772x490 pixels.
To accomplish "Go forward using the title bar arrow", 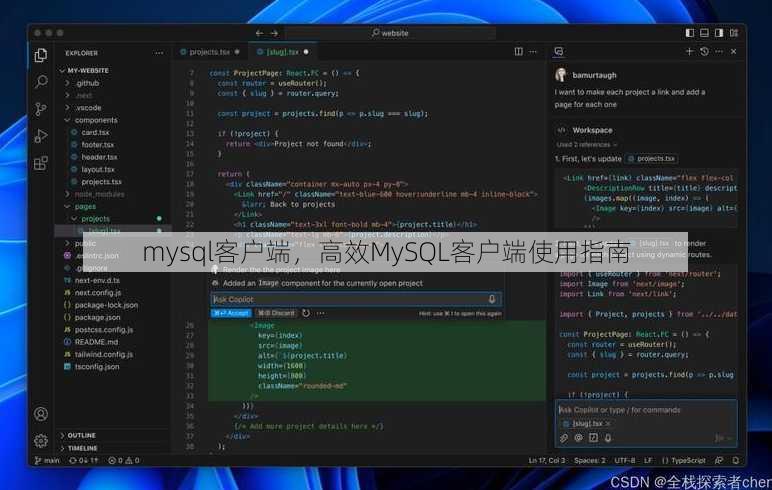I will (x=274, y=33).
